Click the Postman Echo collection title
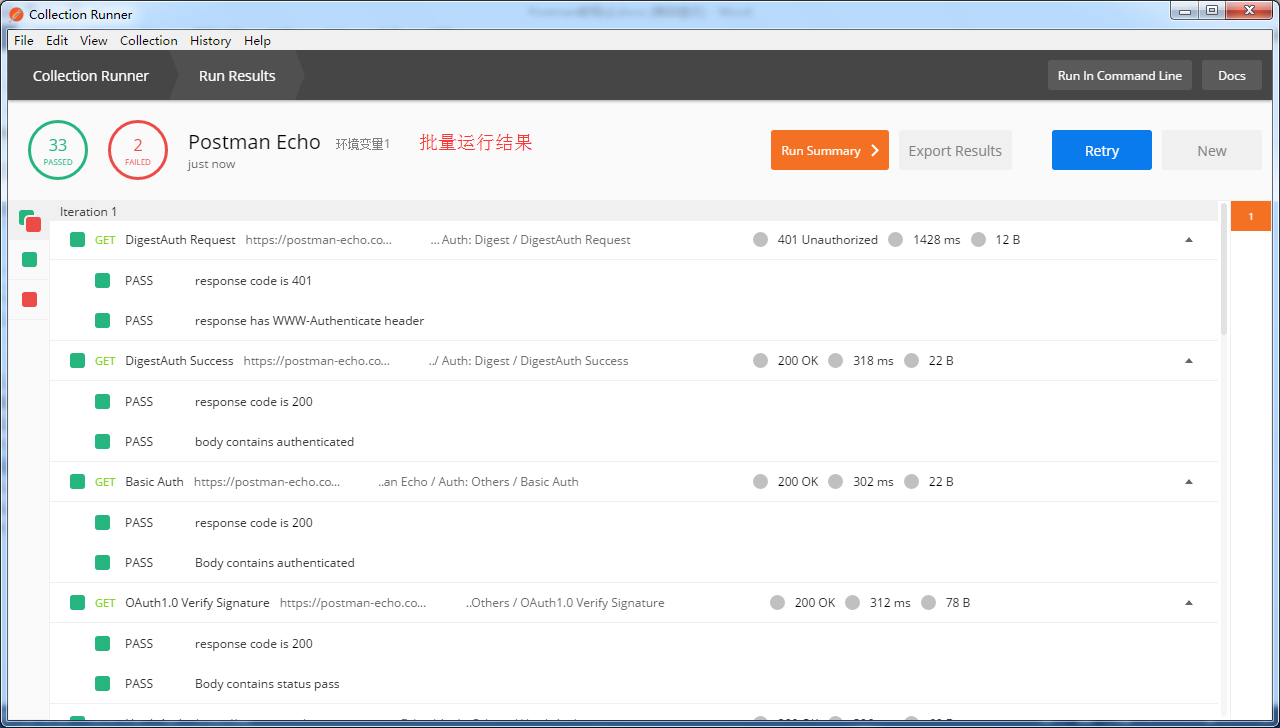The height and width of the screenshot is (728, 1280). 254,142
